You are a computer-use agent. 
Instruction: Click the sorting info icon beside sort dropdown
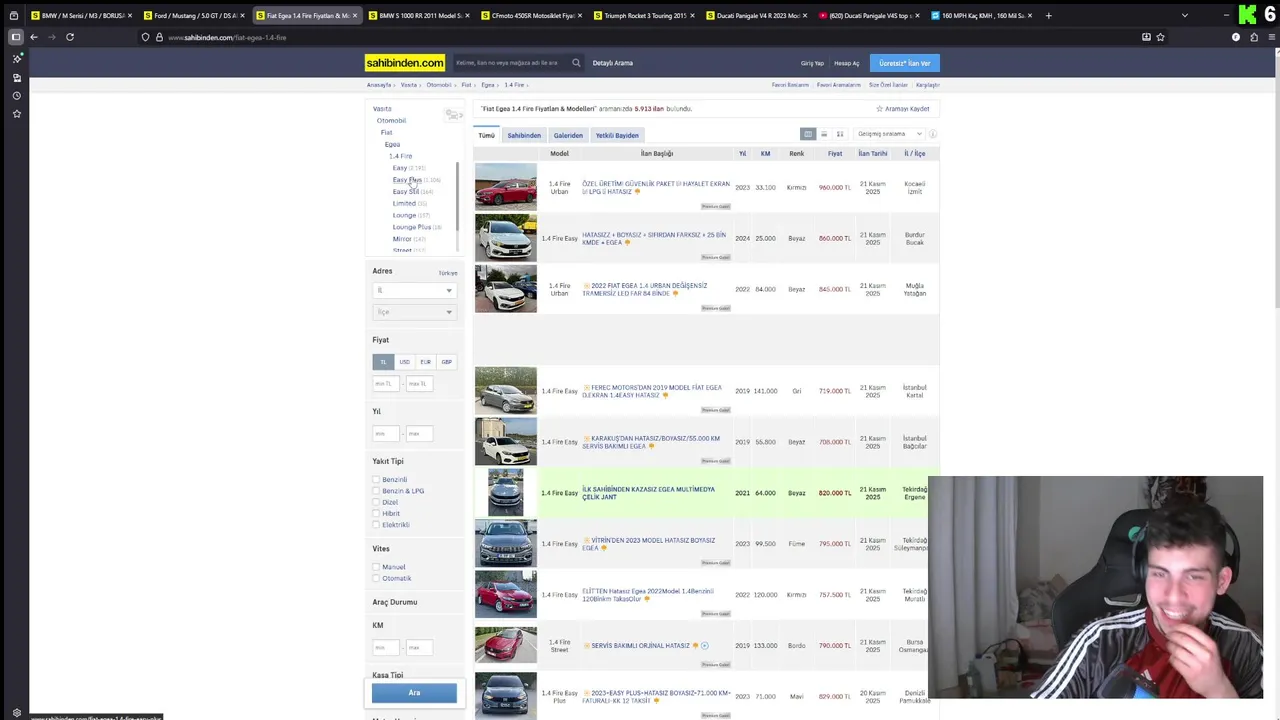click(932, 134)
